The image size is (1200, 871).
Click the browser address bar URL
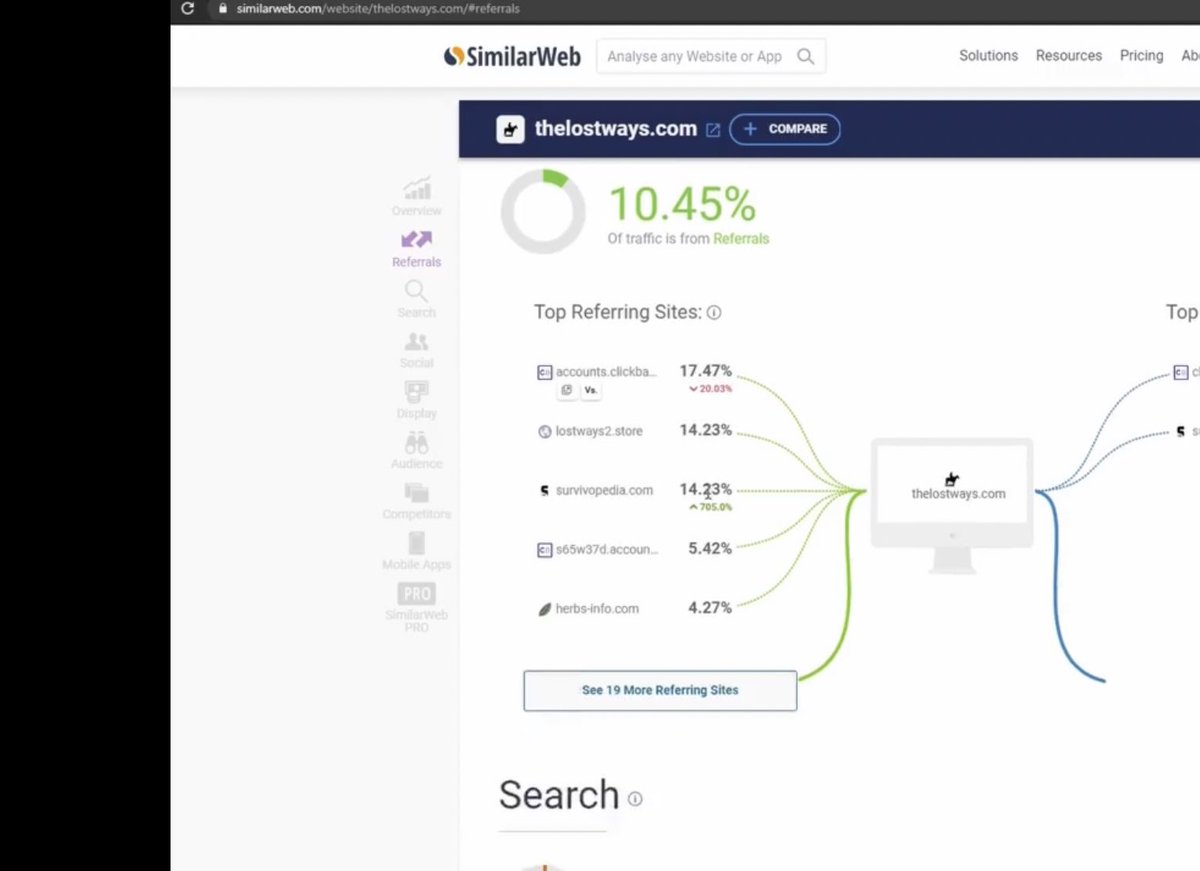(378, 9)
